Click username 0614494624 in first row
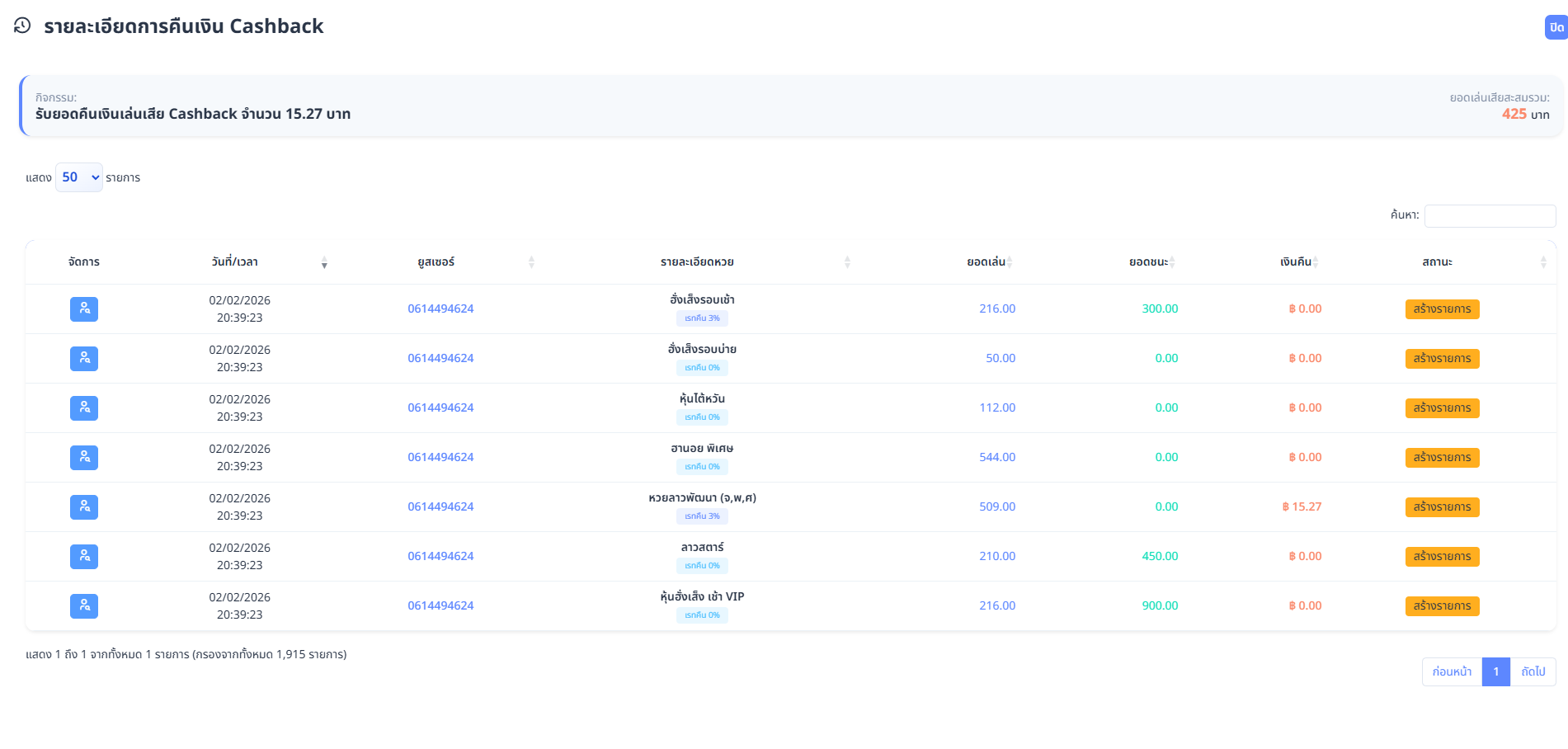This screenshot has height=749, width=1568. (x=440, y=309)
